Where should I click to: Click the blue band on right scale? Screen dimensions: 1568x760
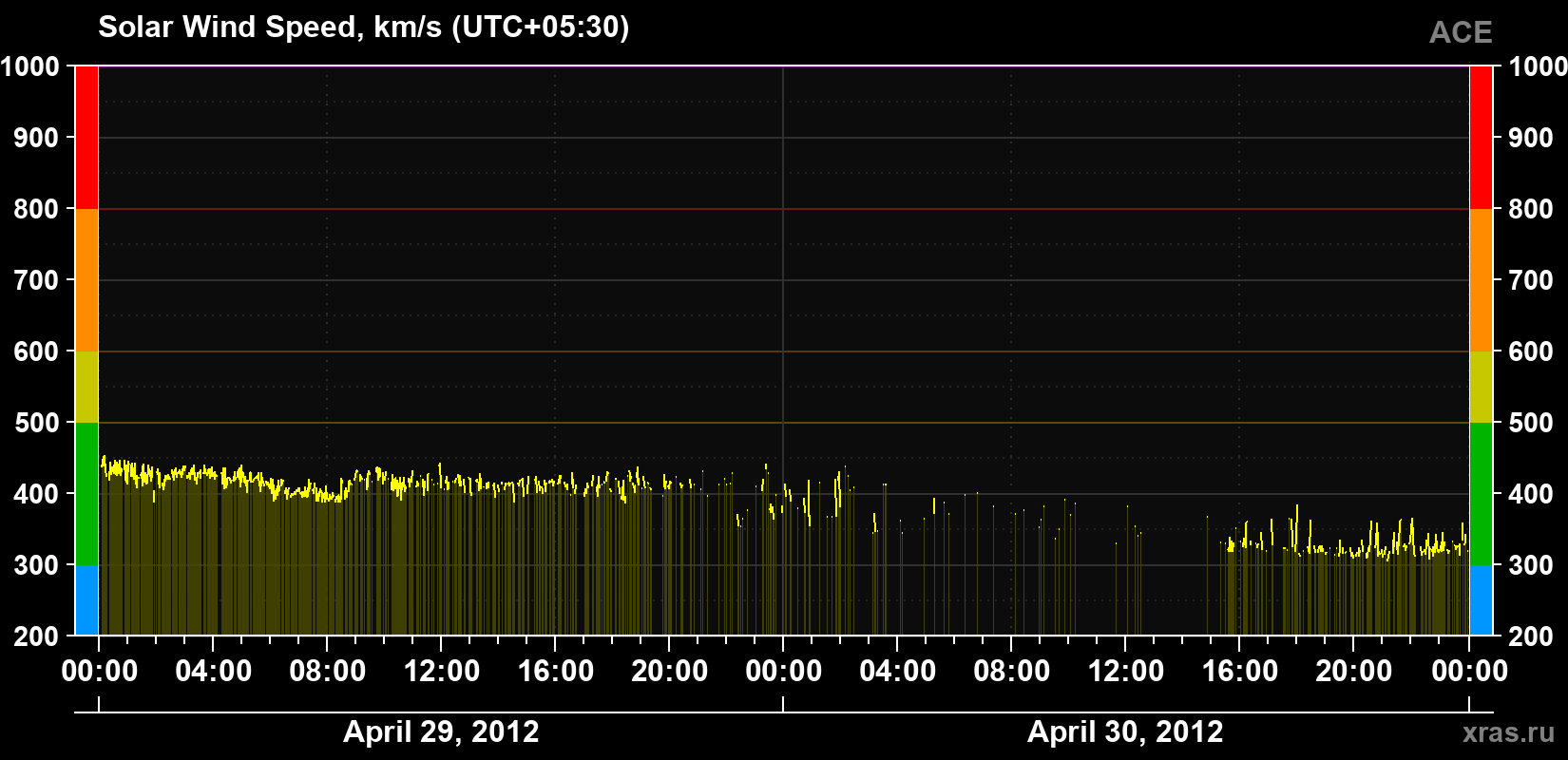[x=1481, y=600]
